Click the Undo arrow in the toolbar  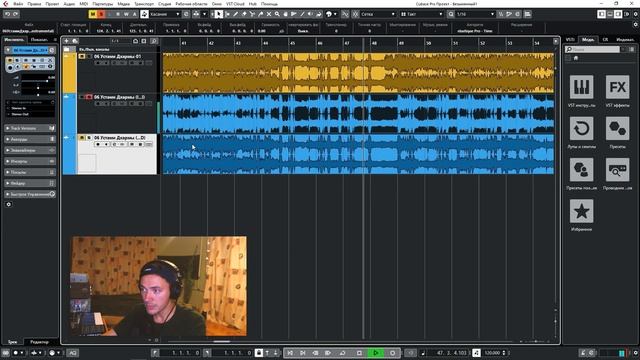[x=7, y=14]
